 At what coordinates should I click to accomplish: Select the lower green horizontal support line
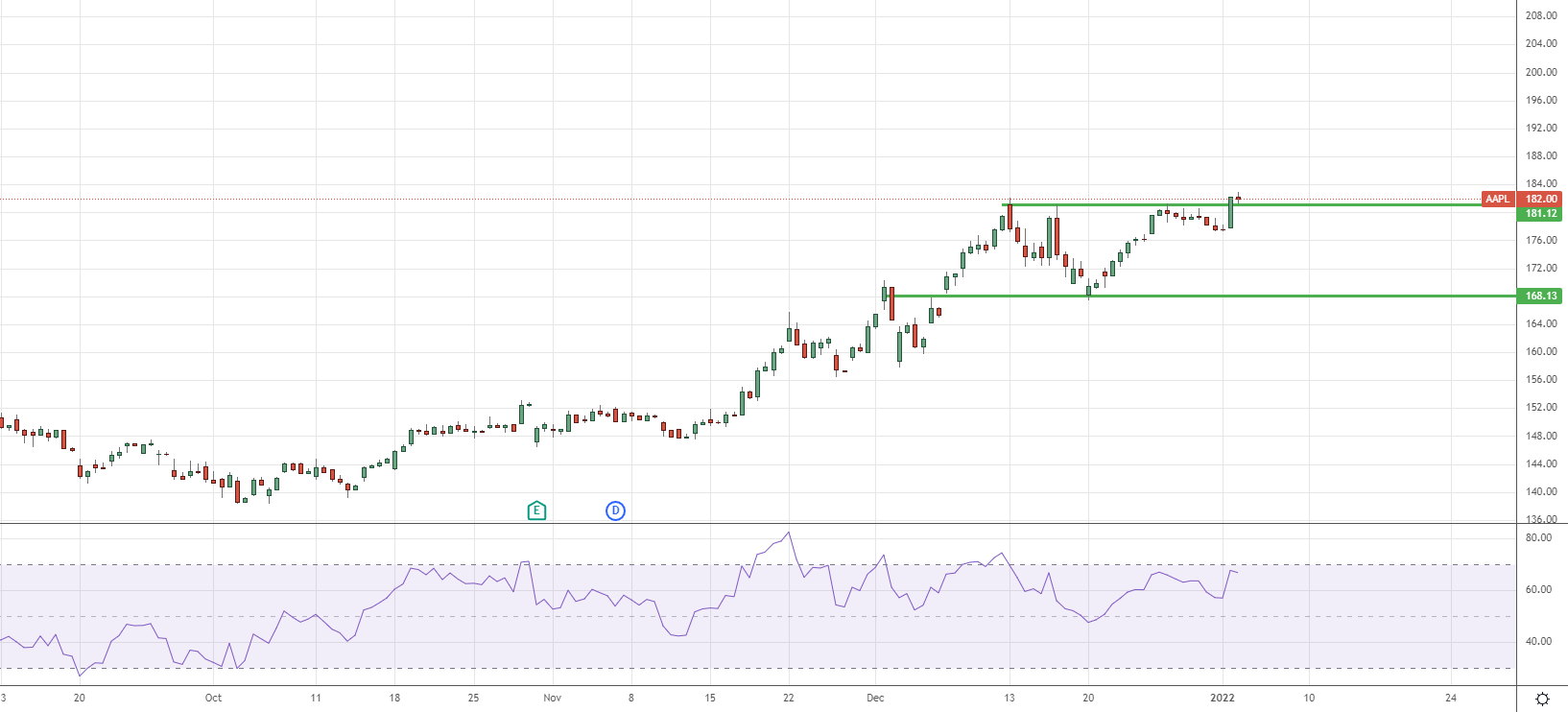coord(1247,296)
